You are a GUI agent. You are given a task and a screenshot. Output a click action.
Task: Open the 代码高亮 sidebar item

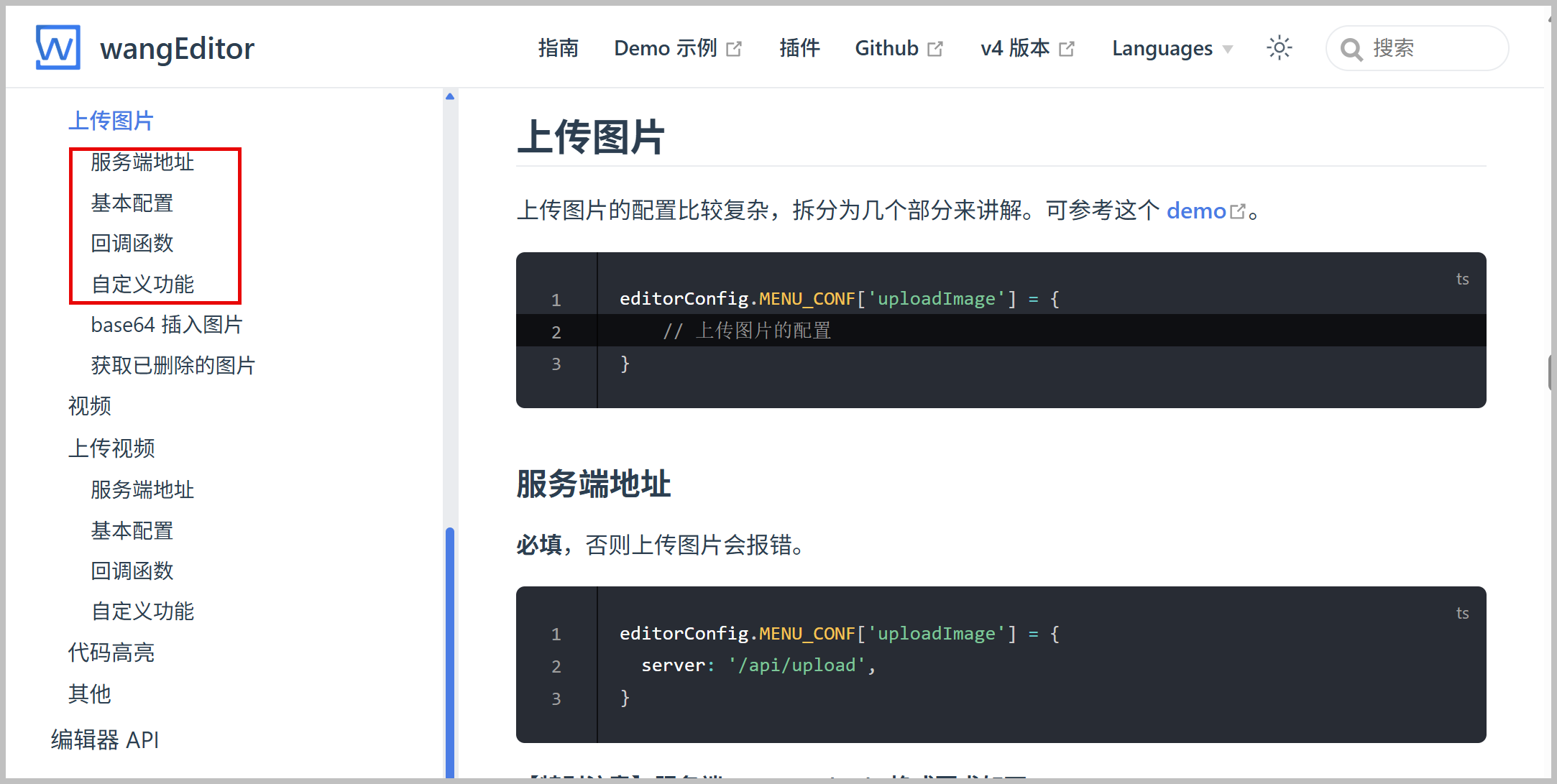(111, 652)
